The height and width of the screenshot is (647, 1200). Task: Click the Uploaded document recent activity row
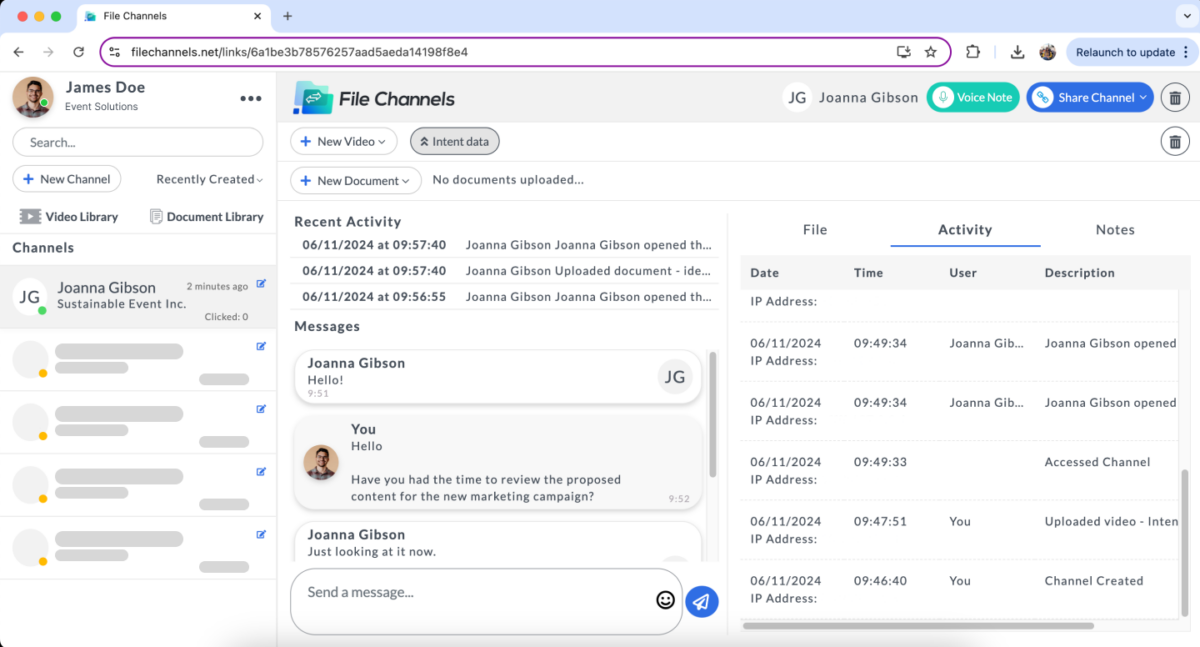click(x=506, y=271)
